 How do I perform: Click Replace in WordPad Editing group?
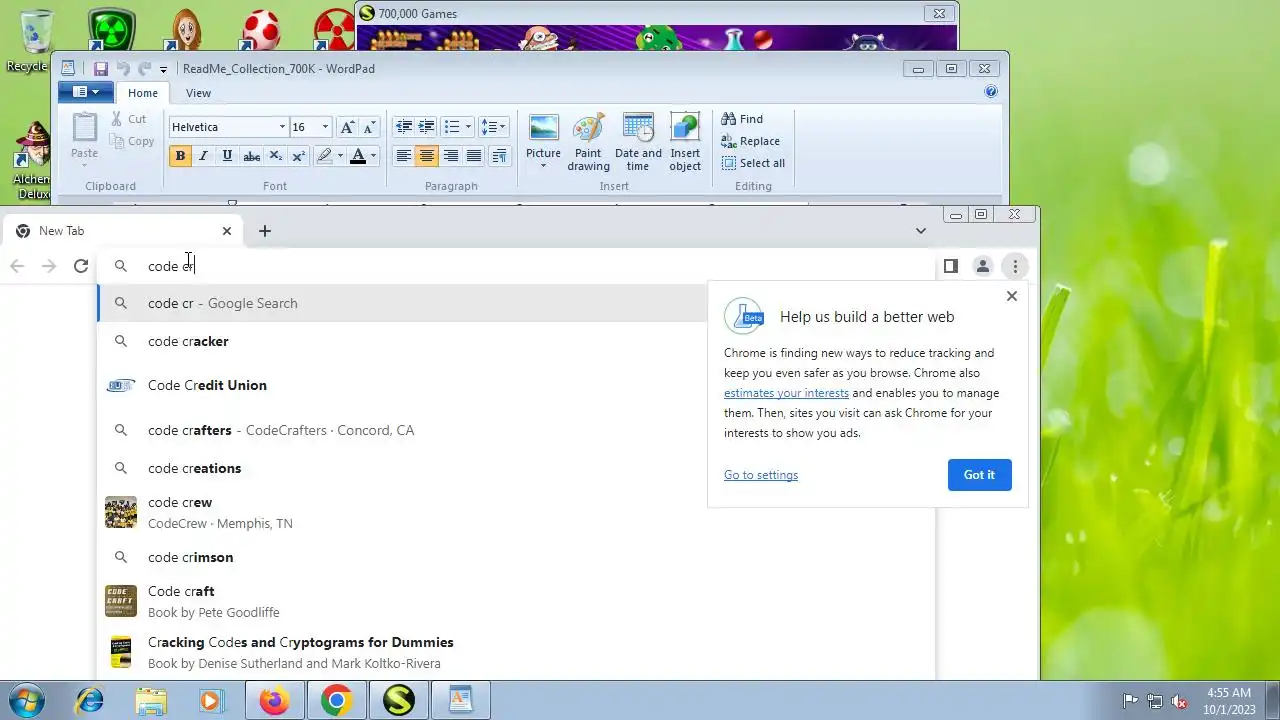click(x=750, y=141)
